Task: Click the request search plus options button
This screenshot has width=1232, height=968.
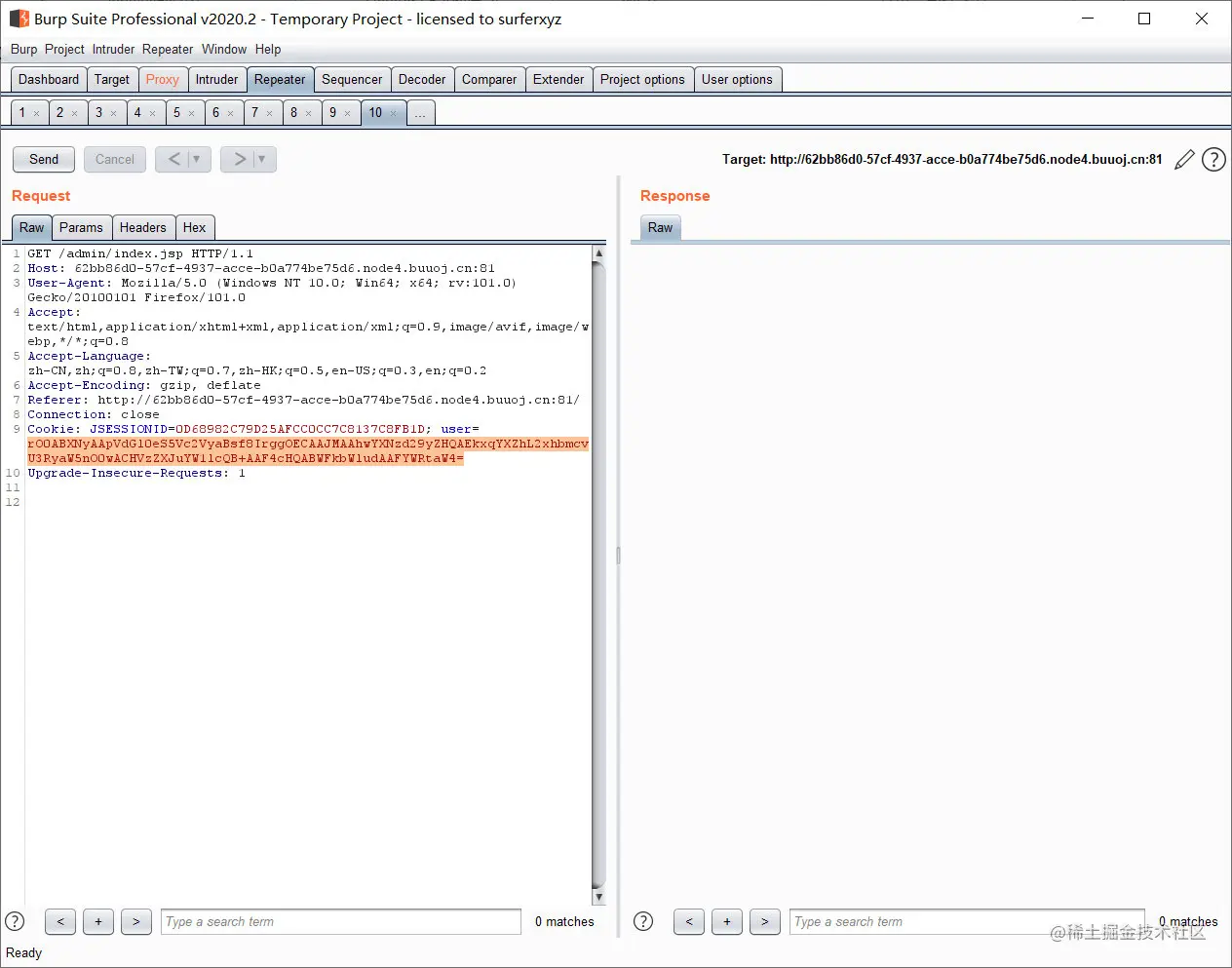Action: (98, 921)
